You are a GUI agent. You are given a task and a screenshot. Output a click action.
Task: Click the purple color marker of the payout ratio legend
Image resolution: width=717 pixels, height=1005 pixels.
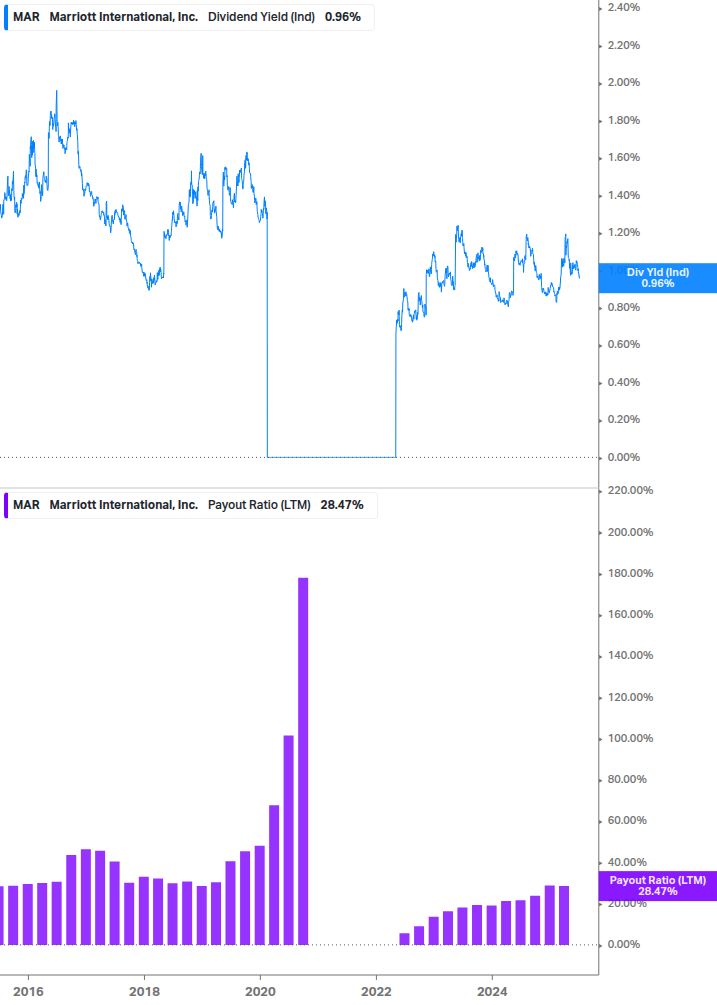pos(6,505)
